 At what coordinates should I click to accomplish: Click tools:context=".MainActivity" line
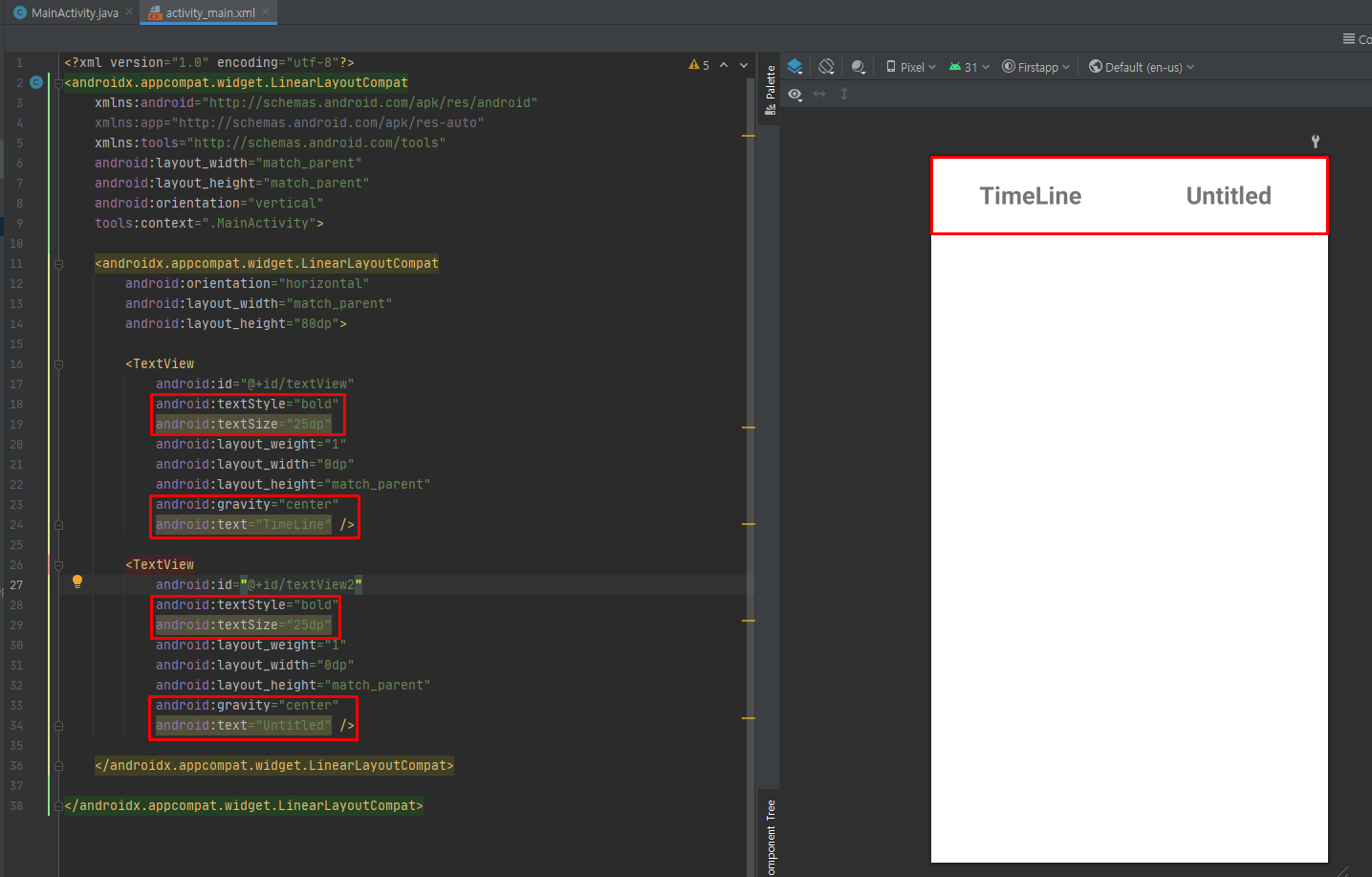click(x=208, y=223)
